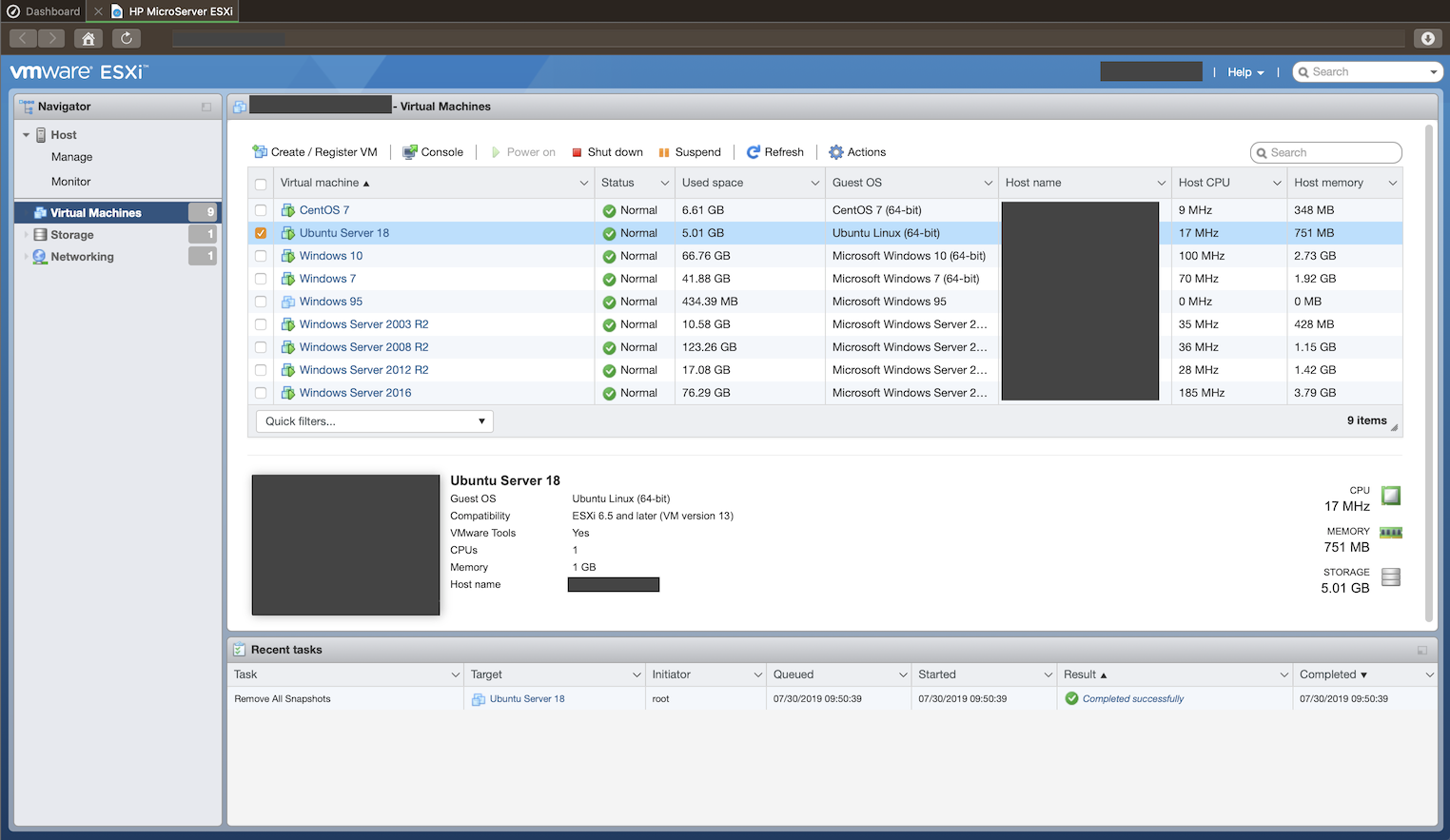Viewport: 1450px width, 840px height.
Task: Switch to the Dashboard browser tab
Action: click(44, 11)
